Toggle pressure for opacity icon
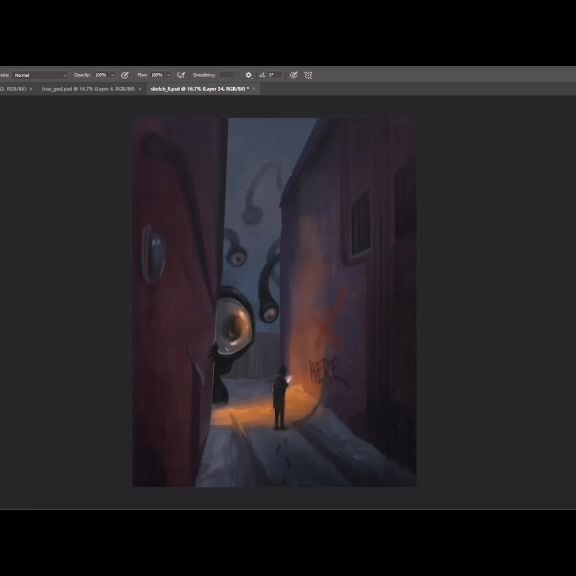The width and height of the screenshot is (576, 576). pos(125,75)
